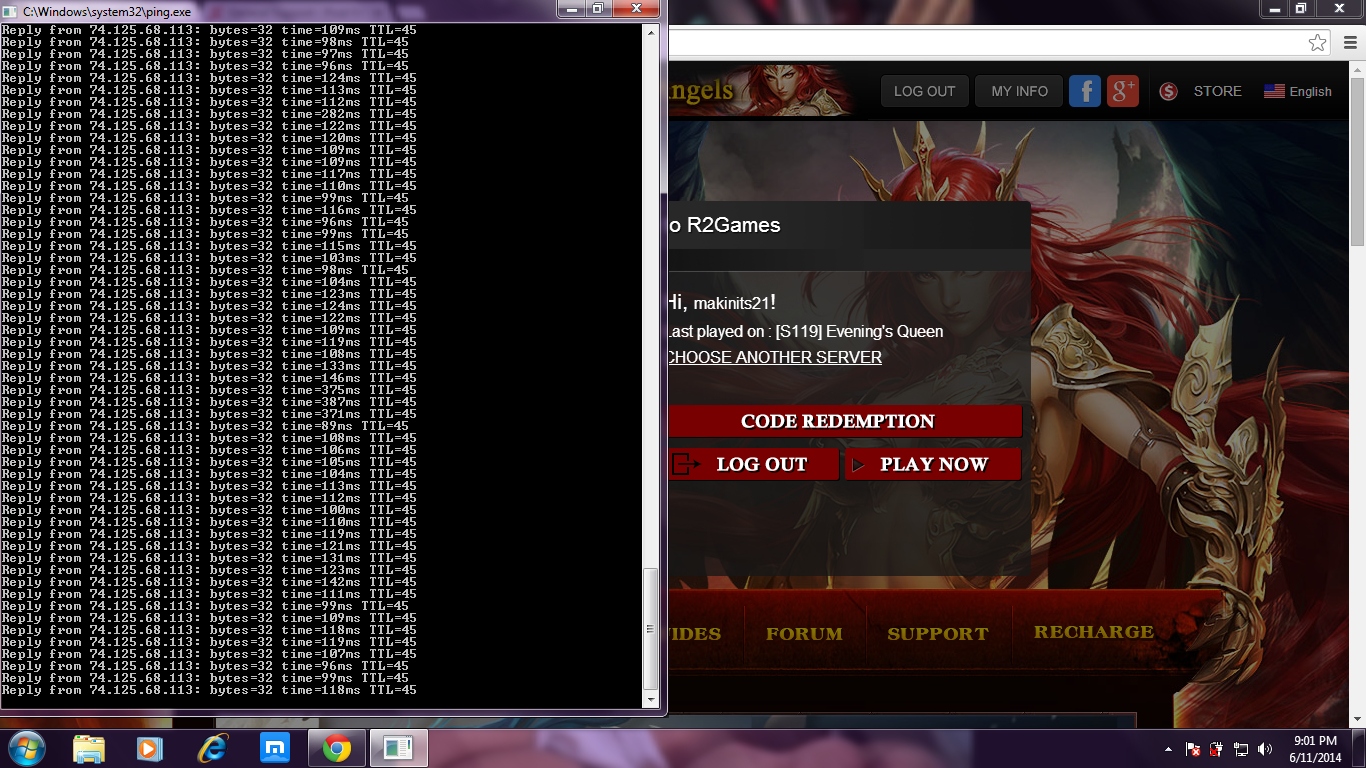Click the ping.exe scrollbar down arrow

coord(651,699)
